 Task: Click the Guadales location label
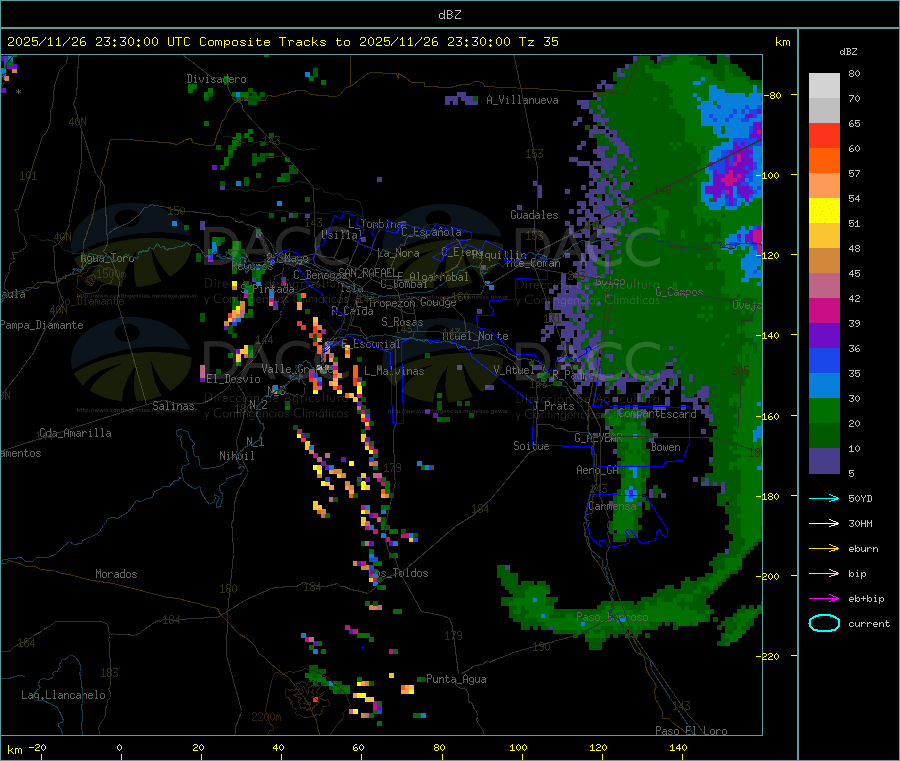coord(534,215)
